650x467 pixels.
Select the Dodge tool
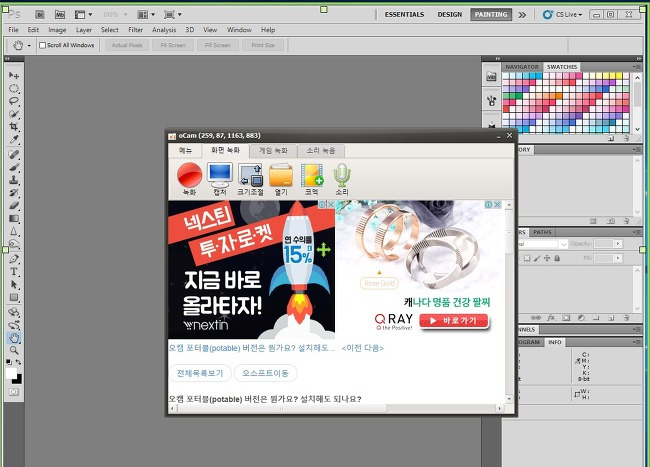point(14,244)
